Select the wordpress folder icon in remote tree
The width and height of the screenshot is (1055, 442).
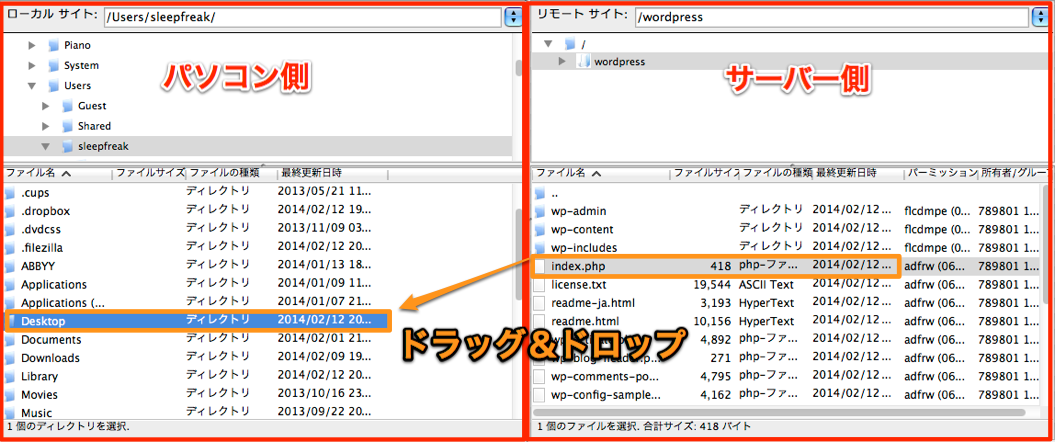pyautogui.click(x=583, y=62)
